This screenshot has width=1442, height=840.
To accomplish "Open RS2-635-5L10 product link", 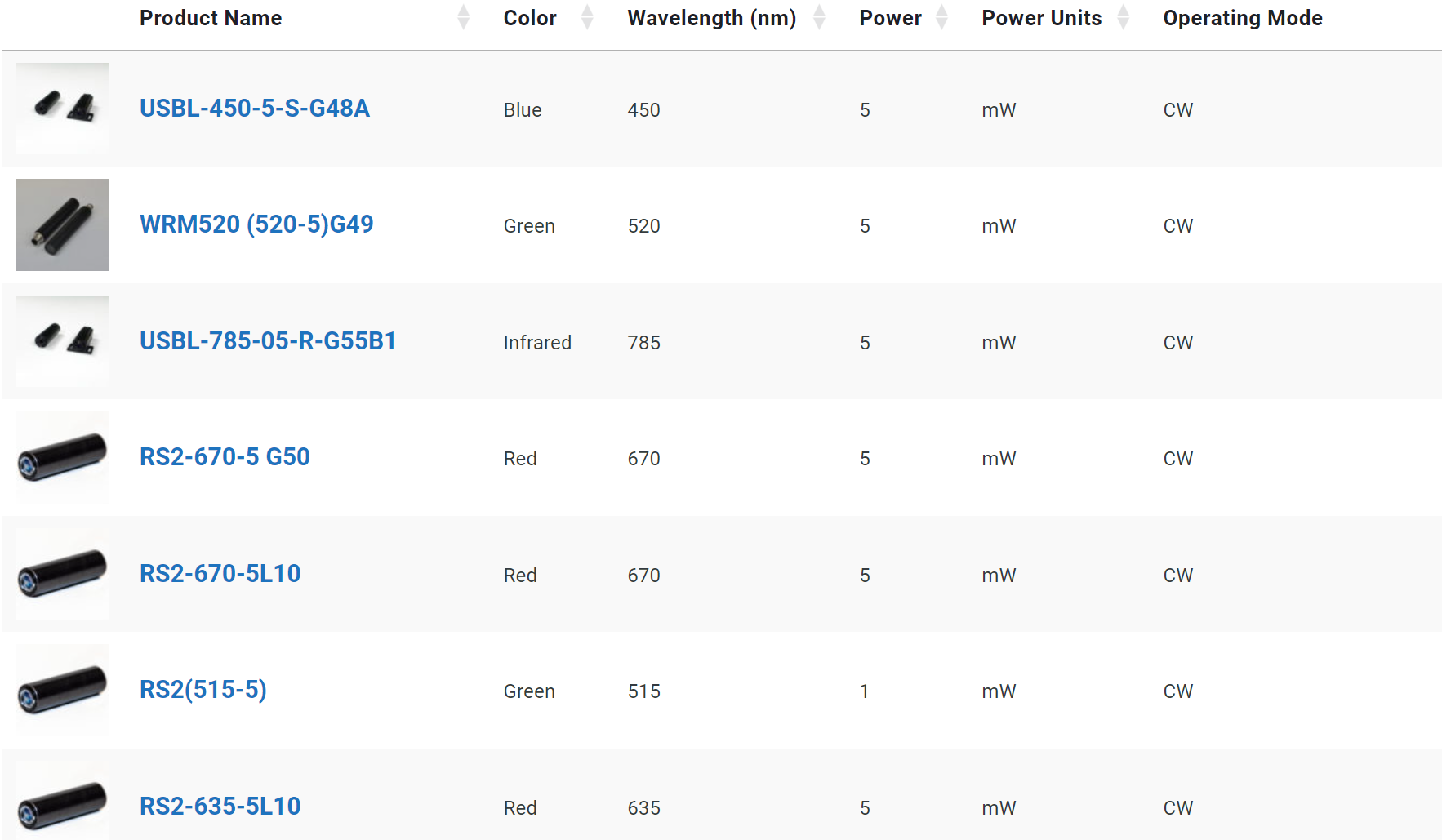I will (x=220, y=807).
